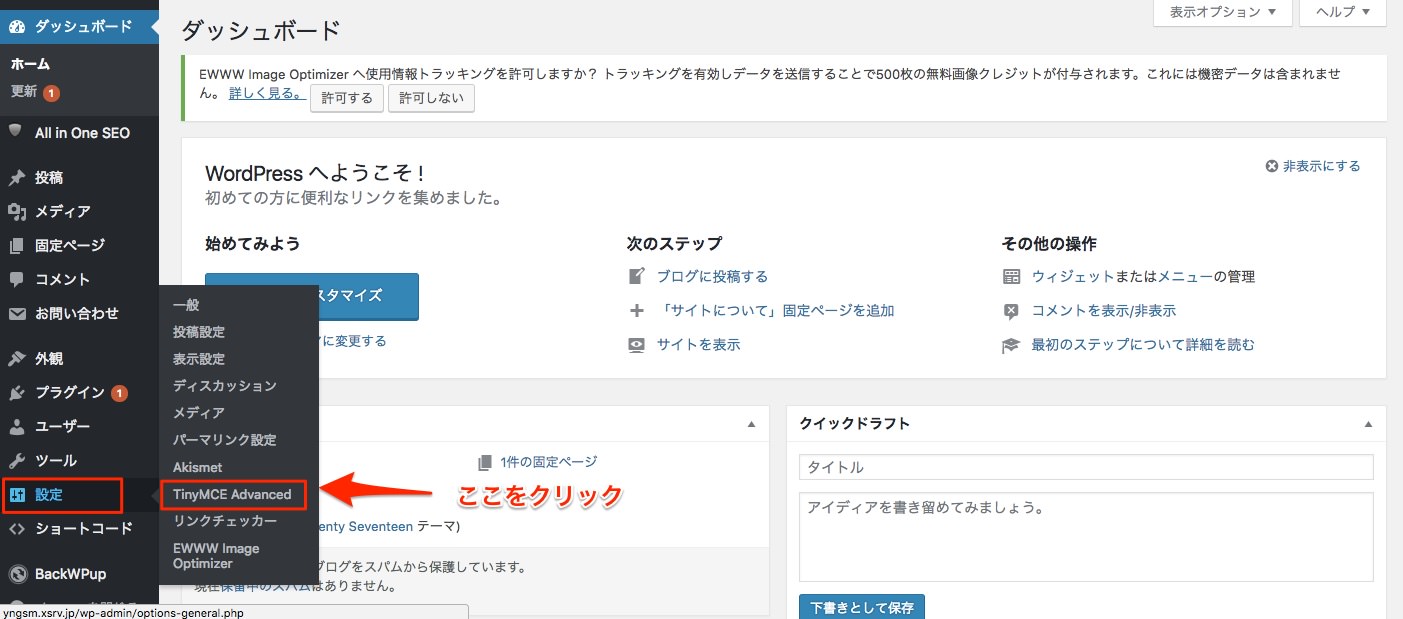Select リンクチェッカー in the settings submenu
Screen dimensions: 1403x619
point(225,521)
